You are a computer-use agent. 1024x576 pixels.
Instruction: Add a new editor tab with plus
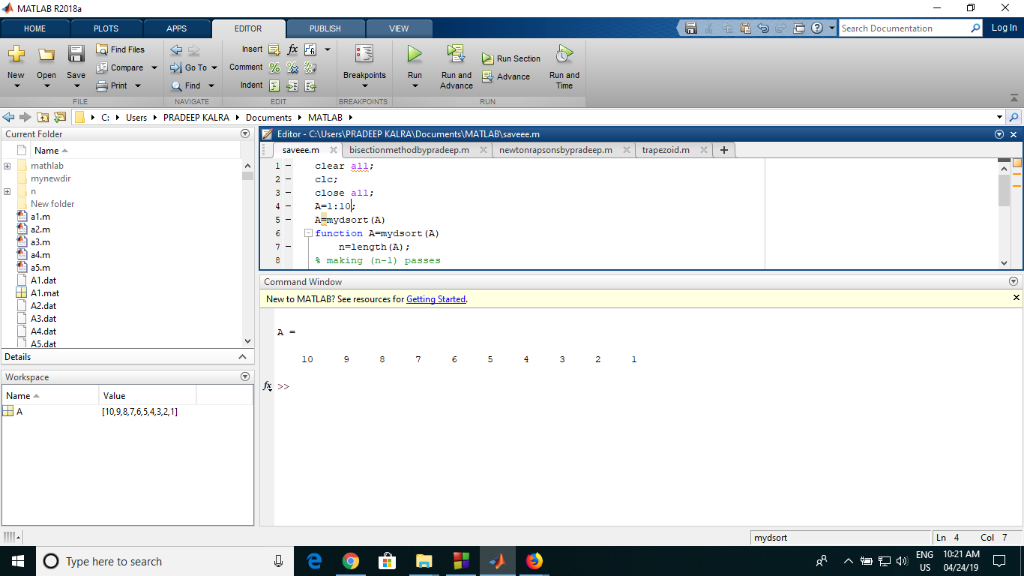click(724, 150)
